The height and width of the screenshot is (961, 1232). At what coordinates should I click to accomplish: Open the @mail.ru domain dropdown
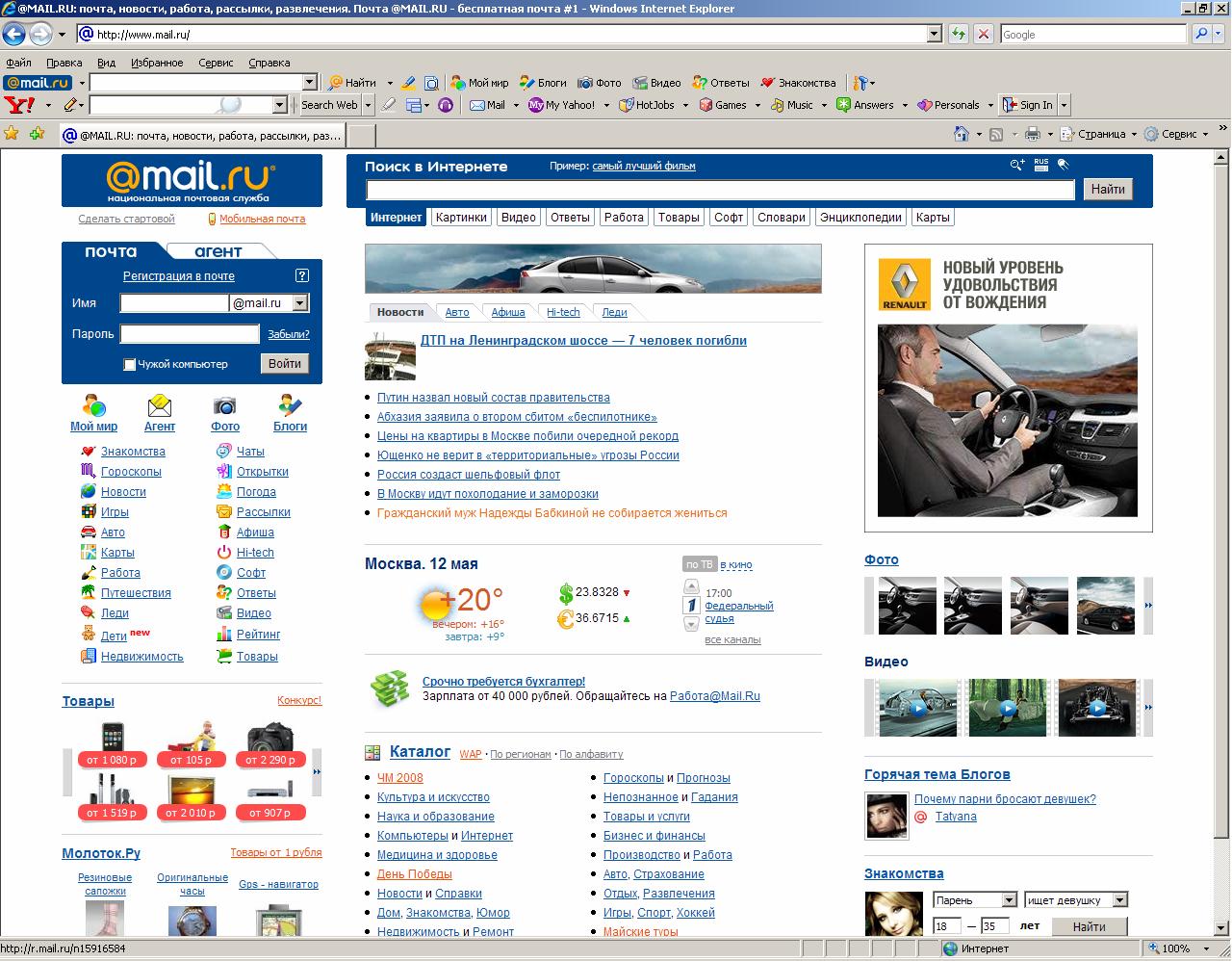click(x=299, y=303)
